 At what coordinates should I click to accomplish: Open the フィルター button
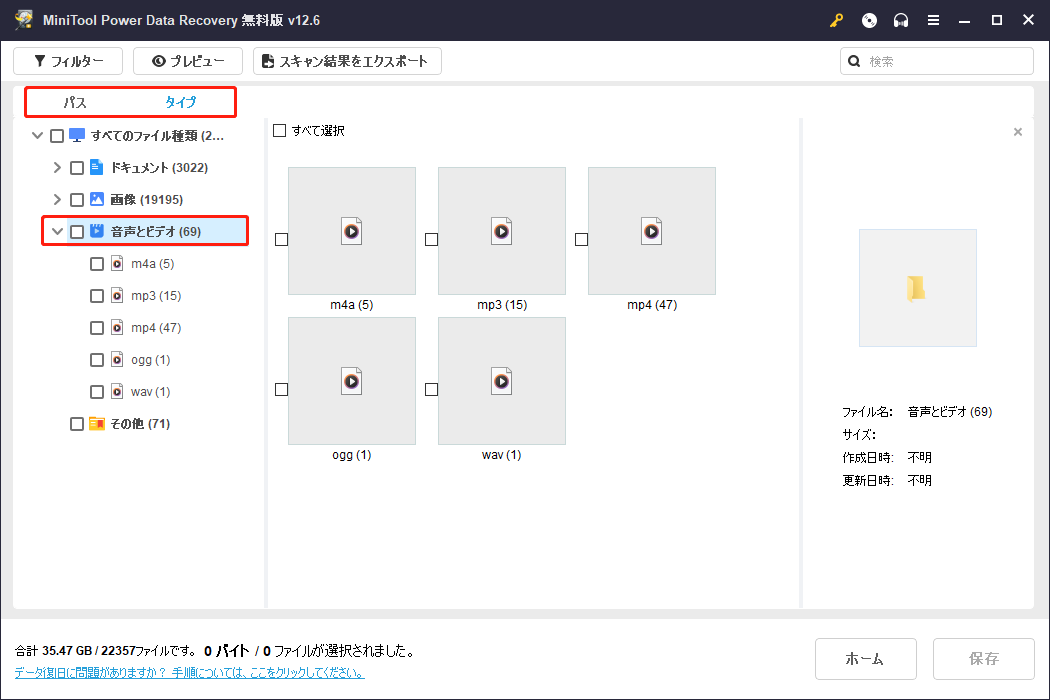(x=68, y=61)
